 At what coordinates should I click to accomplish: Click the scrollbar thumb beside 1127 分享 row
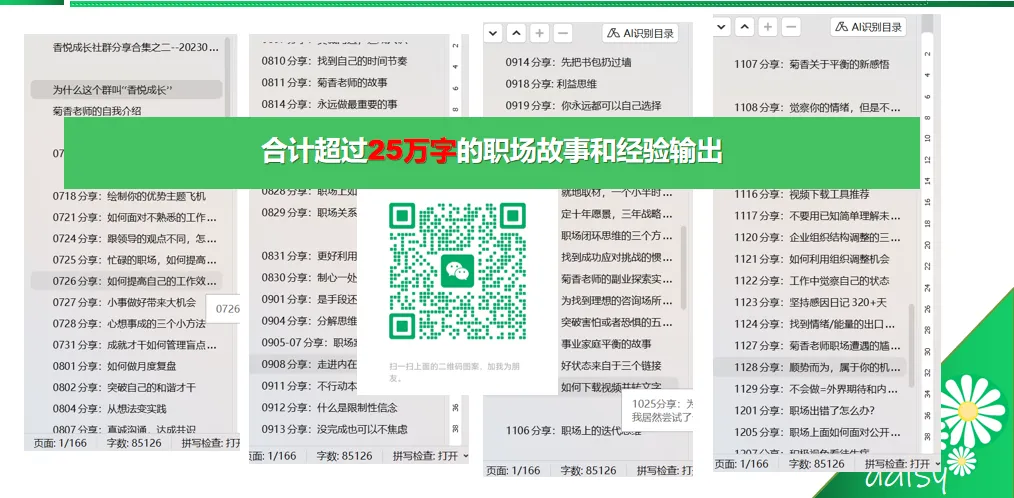click(912, 345)
